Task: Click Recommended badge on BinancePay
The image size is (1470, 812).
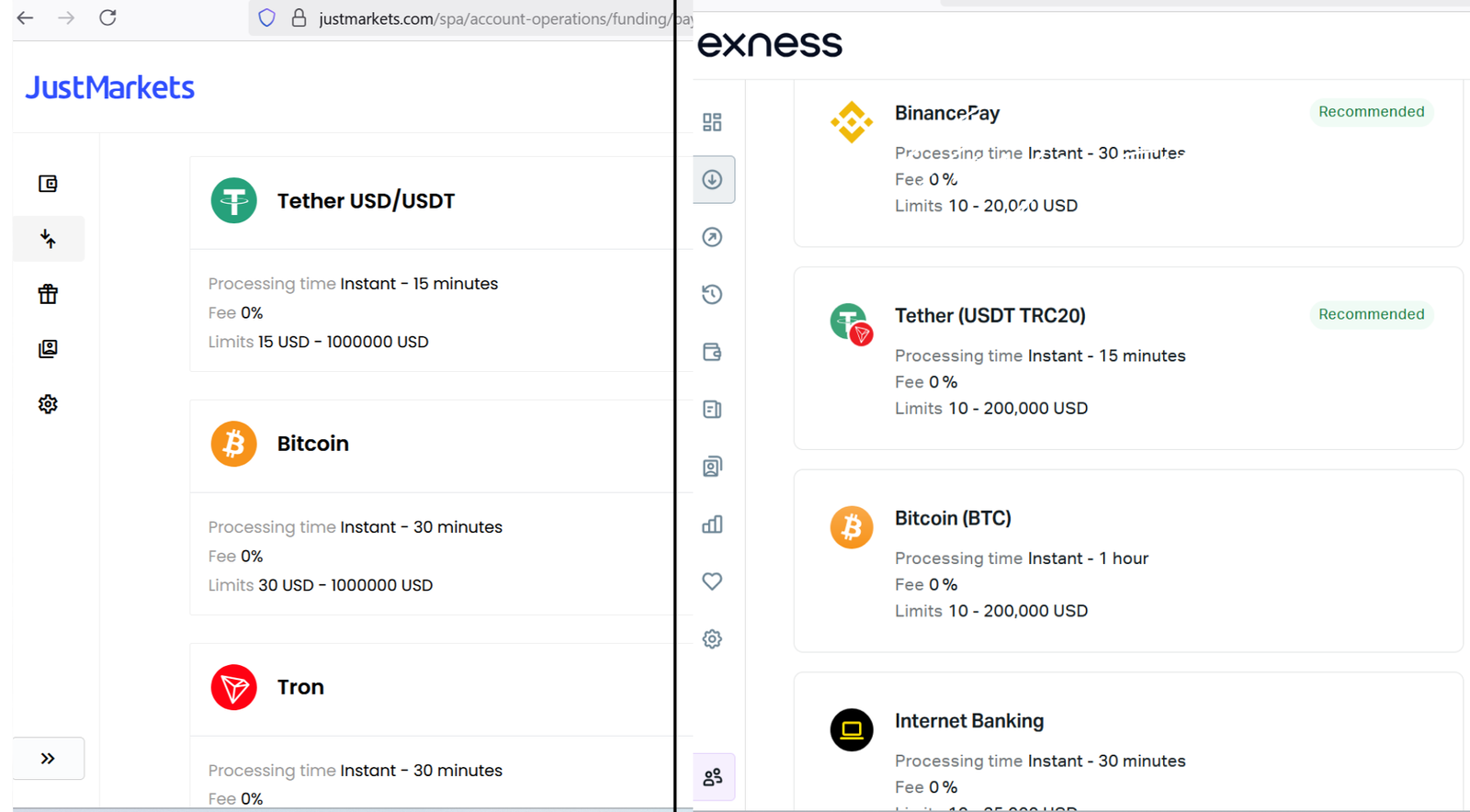Action: click(1371, 112)
